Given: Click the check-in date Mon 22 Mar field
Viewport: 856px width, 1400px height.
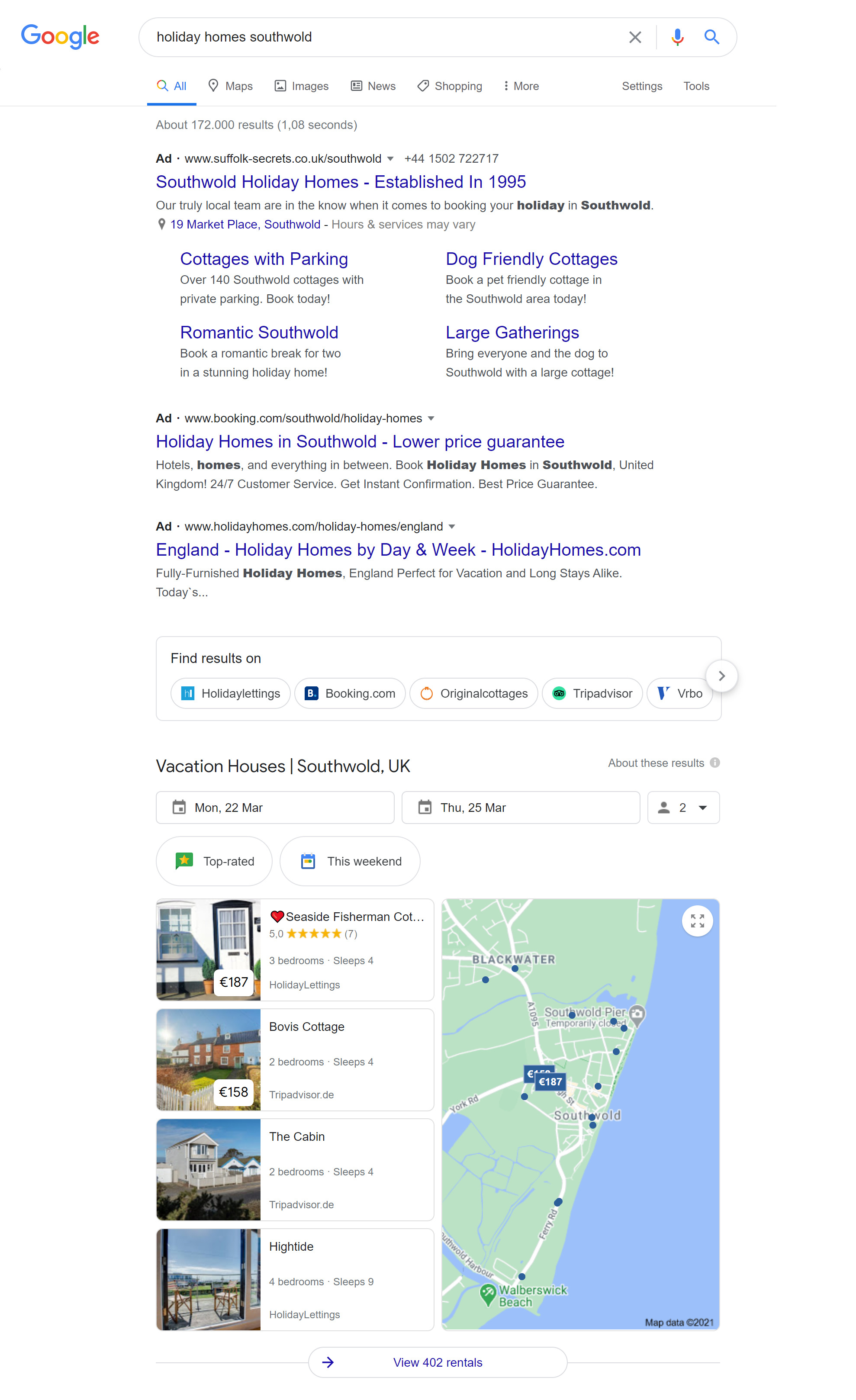Looking at the screenshot, I should [x=274, y=807].
